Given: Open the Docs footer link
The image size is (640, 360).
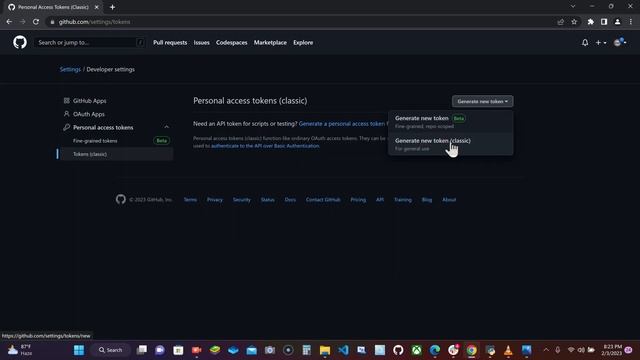Looking at the screenshot, I should 290,200.
